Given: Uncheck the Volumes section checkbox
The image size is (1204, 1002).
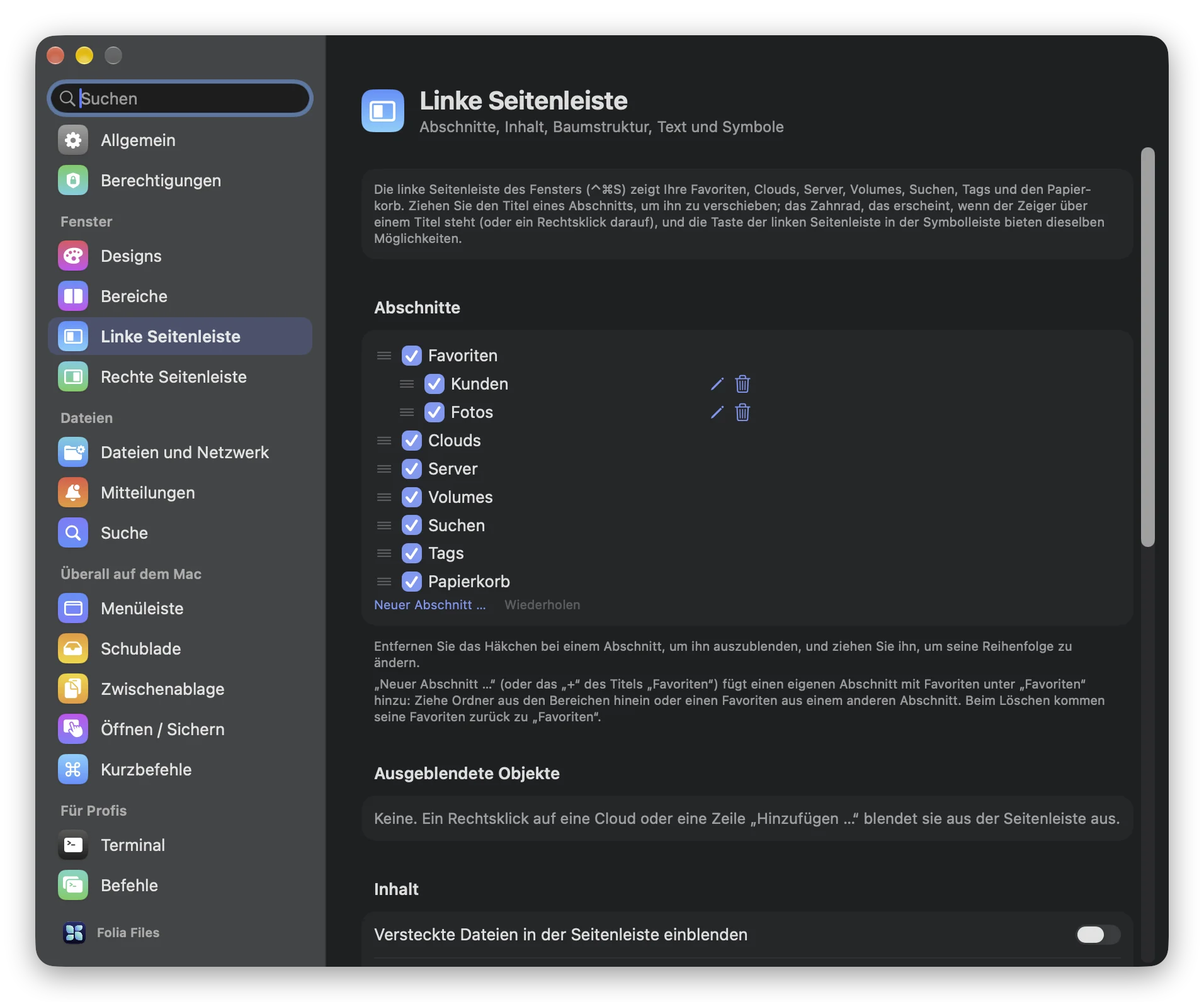Looking at the screenshot, I should [x=412, y=497].
